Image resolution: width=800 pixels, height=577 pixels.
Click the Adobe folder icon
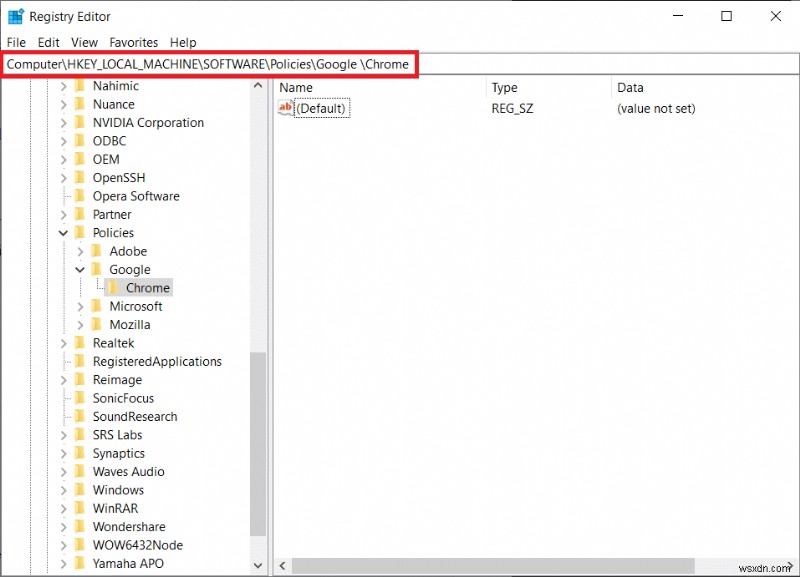pos(98,251)
